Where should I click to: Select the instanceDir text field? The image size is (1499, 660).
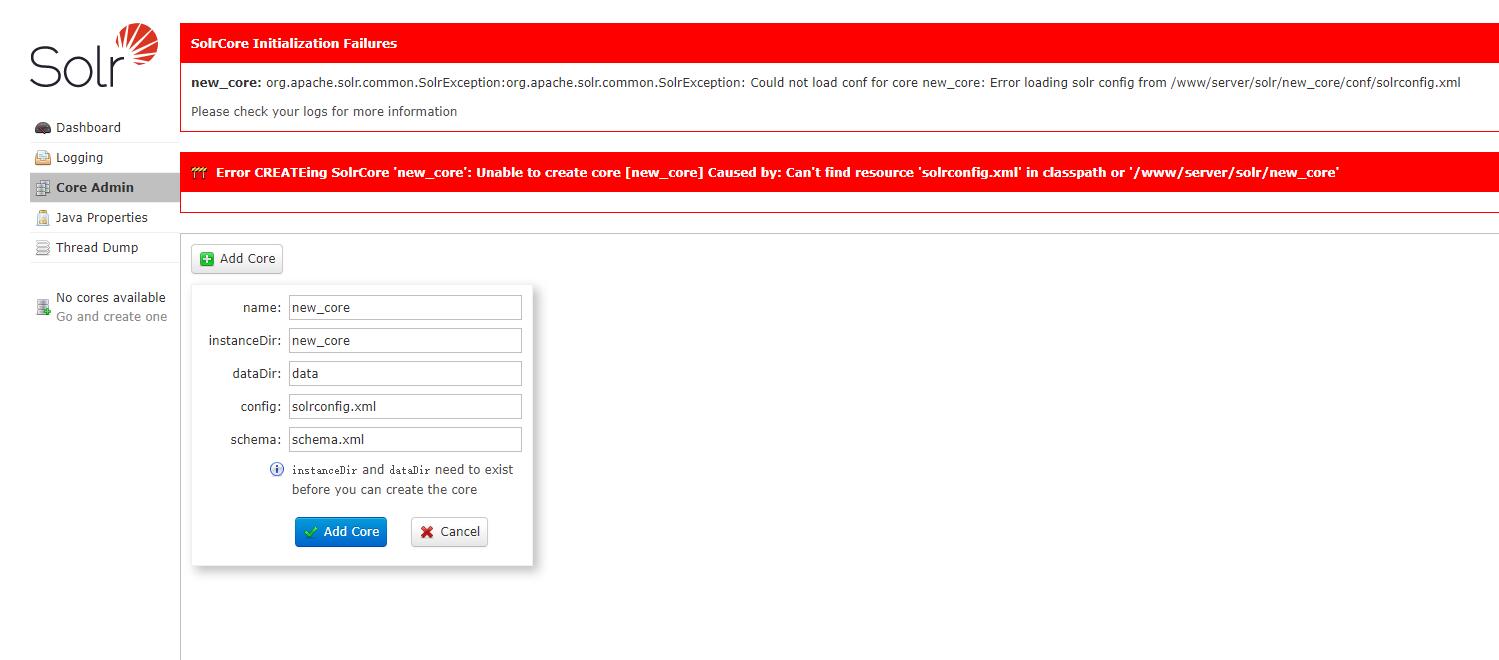404,340
